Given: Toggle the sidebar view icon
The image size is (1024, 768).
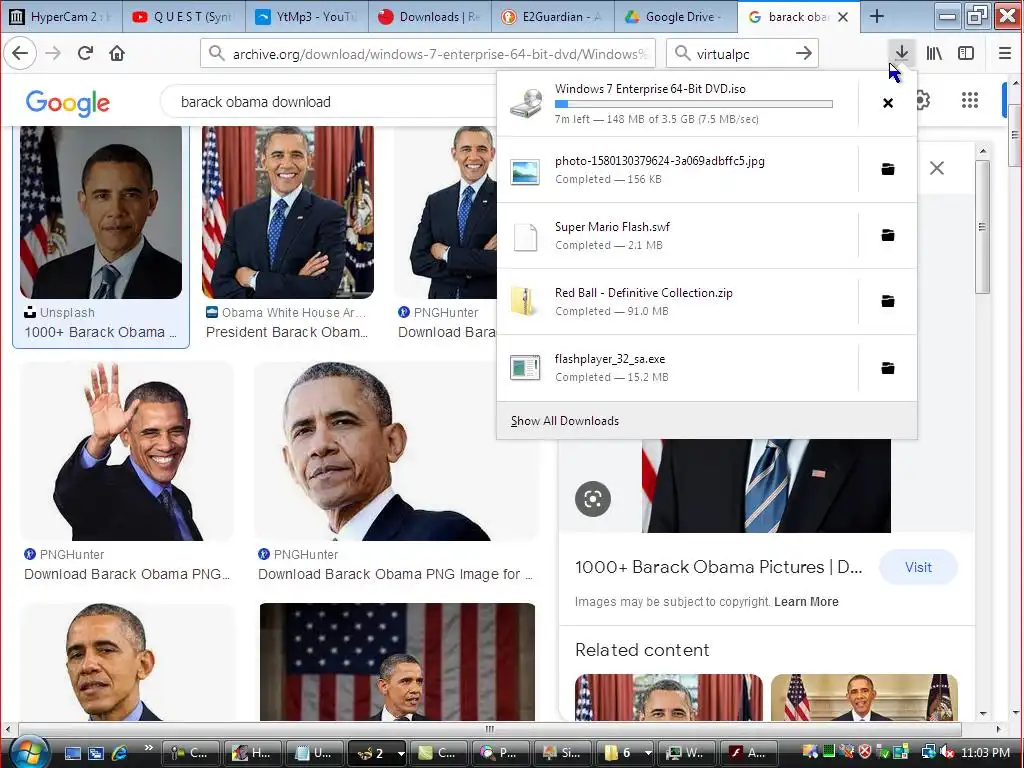Looking at the screenshot, I should 966,53.
